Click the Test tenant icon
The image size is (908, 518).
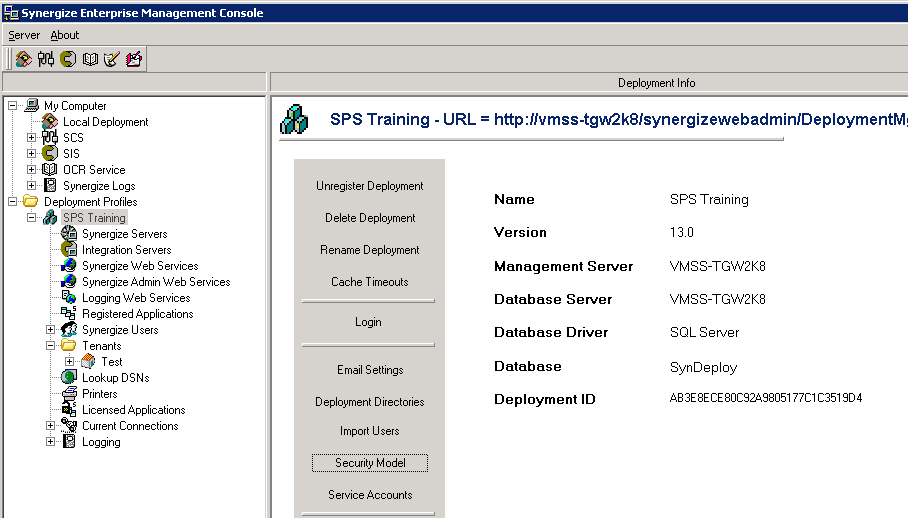(88, 362)
